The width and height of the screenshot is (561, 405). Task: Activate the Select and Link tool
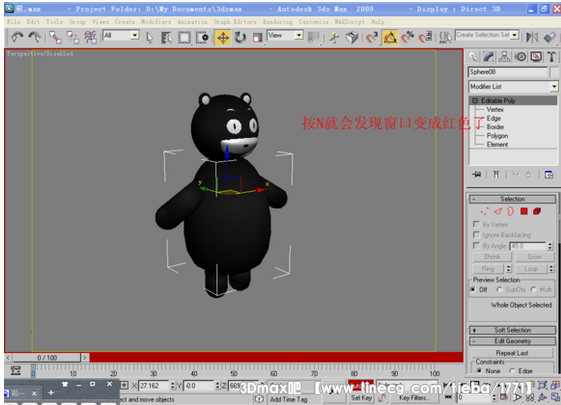pyautogui.click(x=55, y=37)
